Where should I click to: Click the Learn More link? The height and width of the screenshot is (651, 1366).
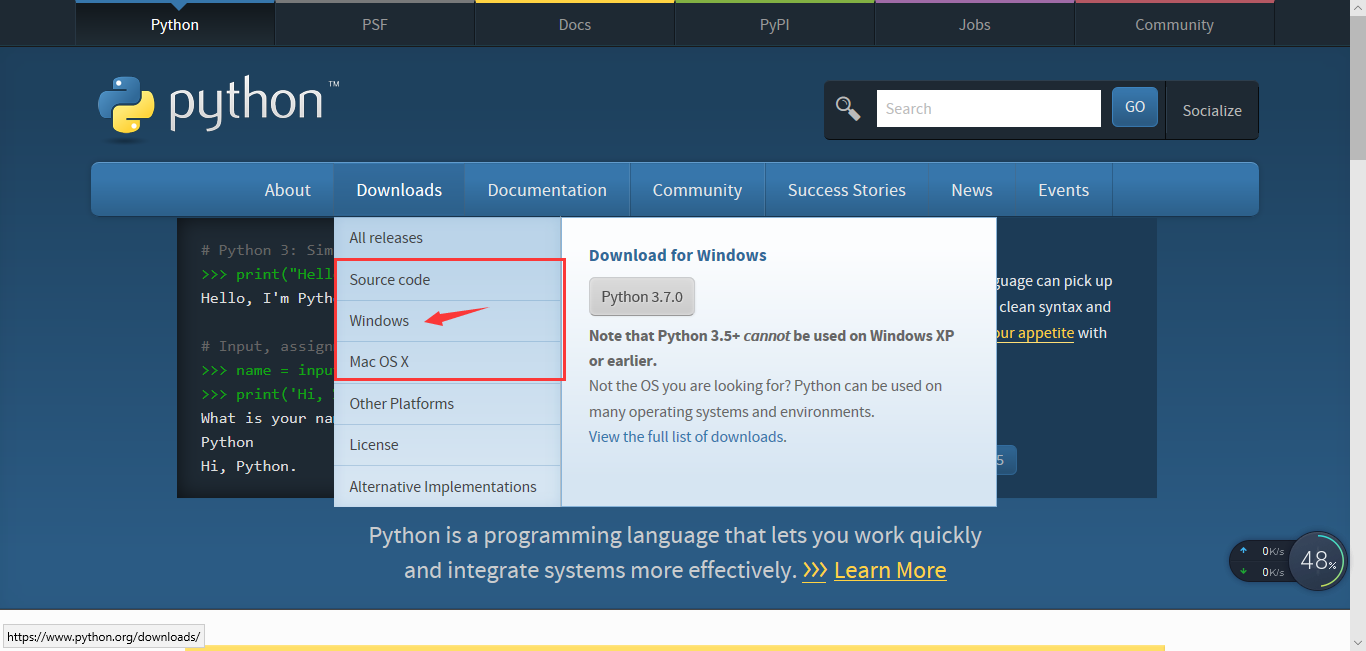[890, 570]
